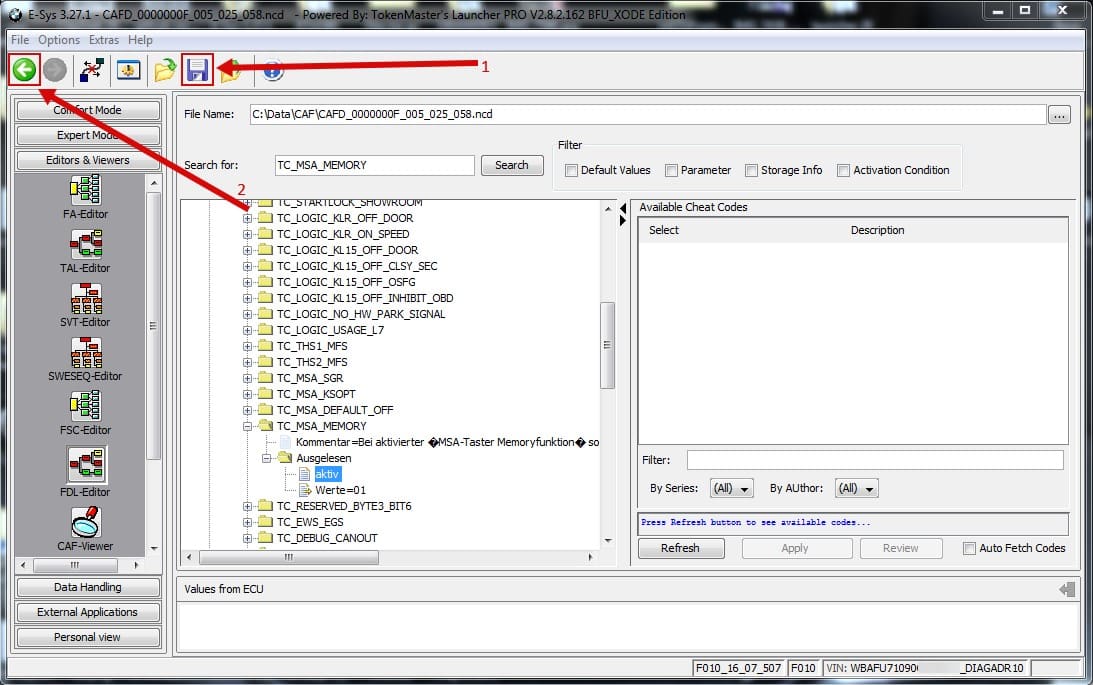Screen dimensions: 1093x685
Task: Expand the TC_MSA_DEFAULT_OFF node
Action: click(x=247, y=410)
